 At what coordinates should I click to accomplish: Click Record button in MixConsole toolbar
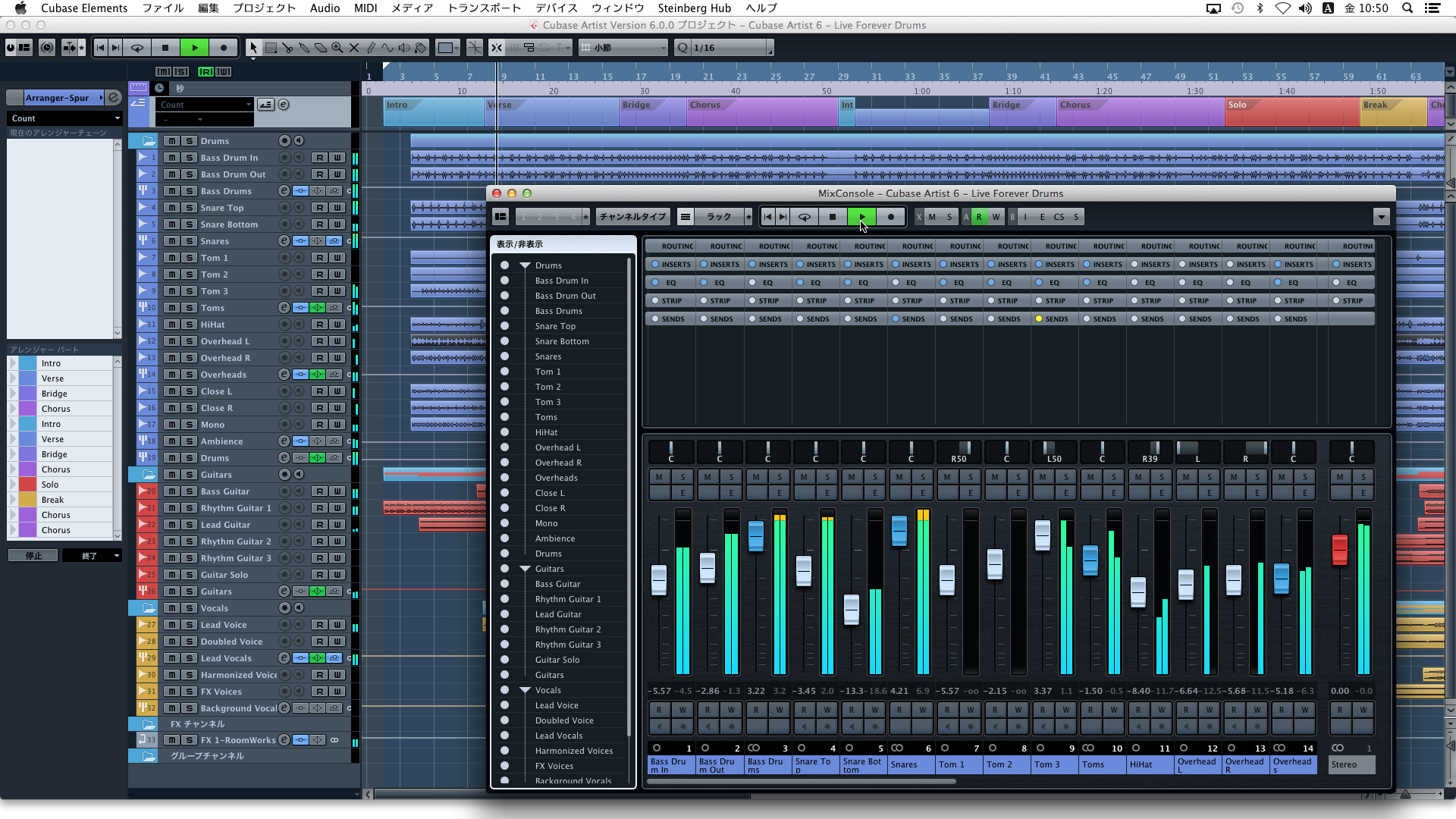tap(891, 217)
